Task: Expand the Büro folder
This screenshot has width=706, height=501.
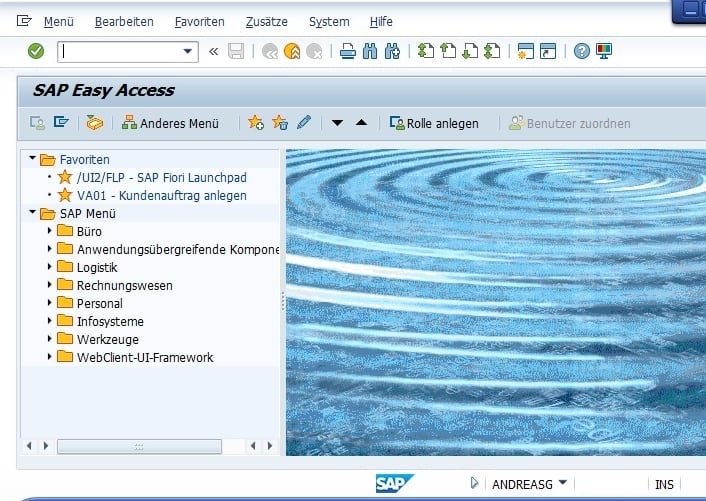Action: [50, 230]
